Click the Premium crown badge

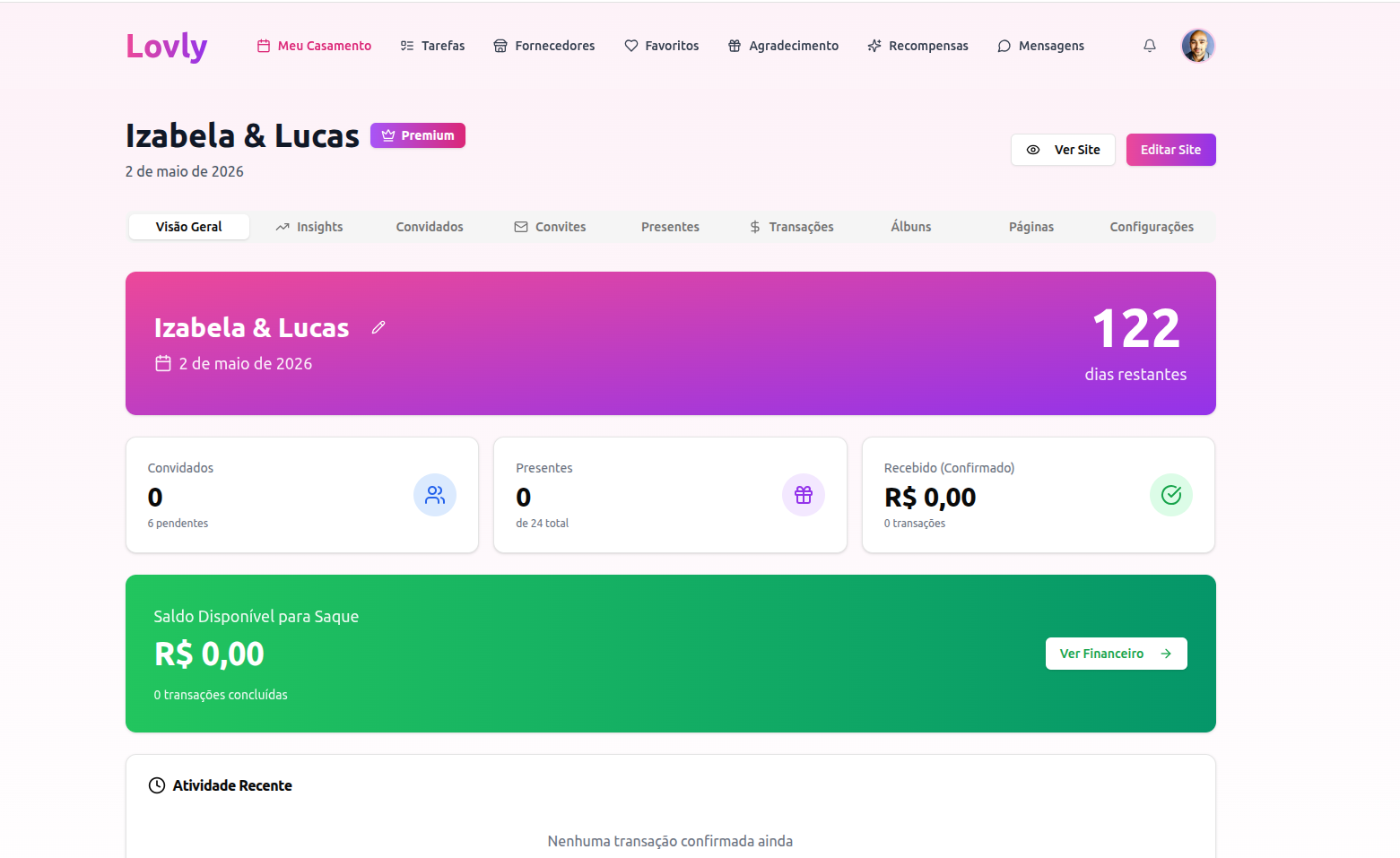click(417, 135)
